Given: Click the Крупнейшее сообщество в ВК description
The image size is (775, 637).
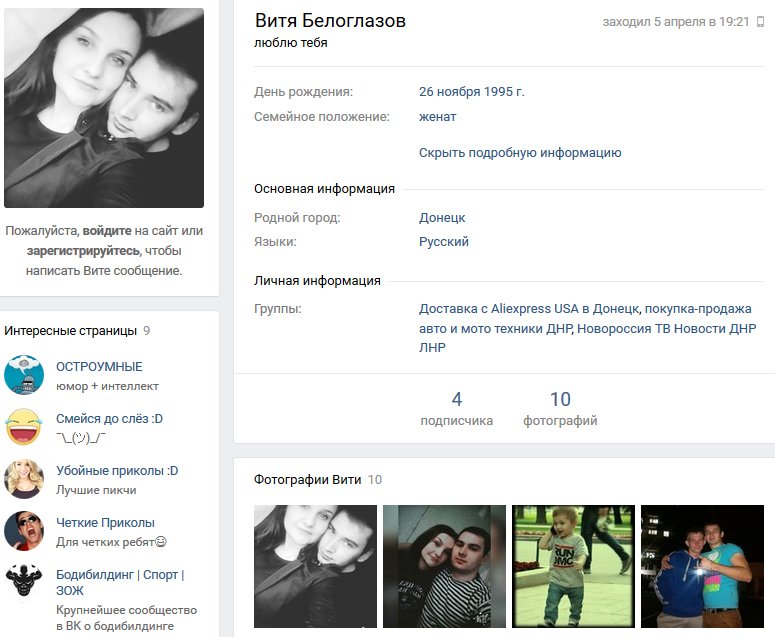Looking at the screenshot, I should (x=127, y=618).
